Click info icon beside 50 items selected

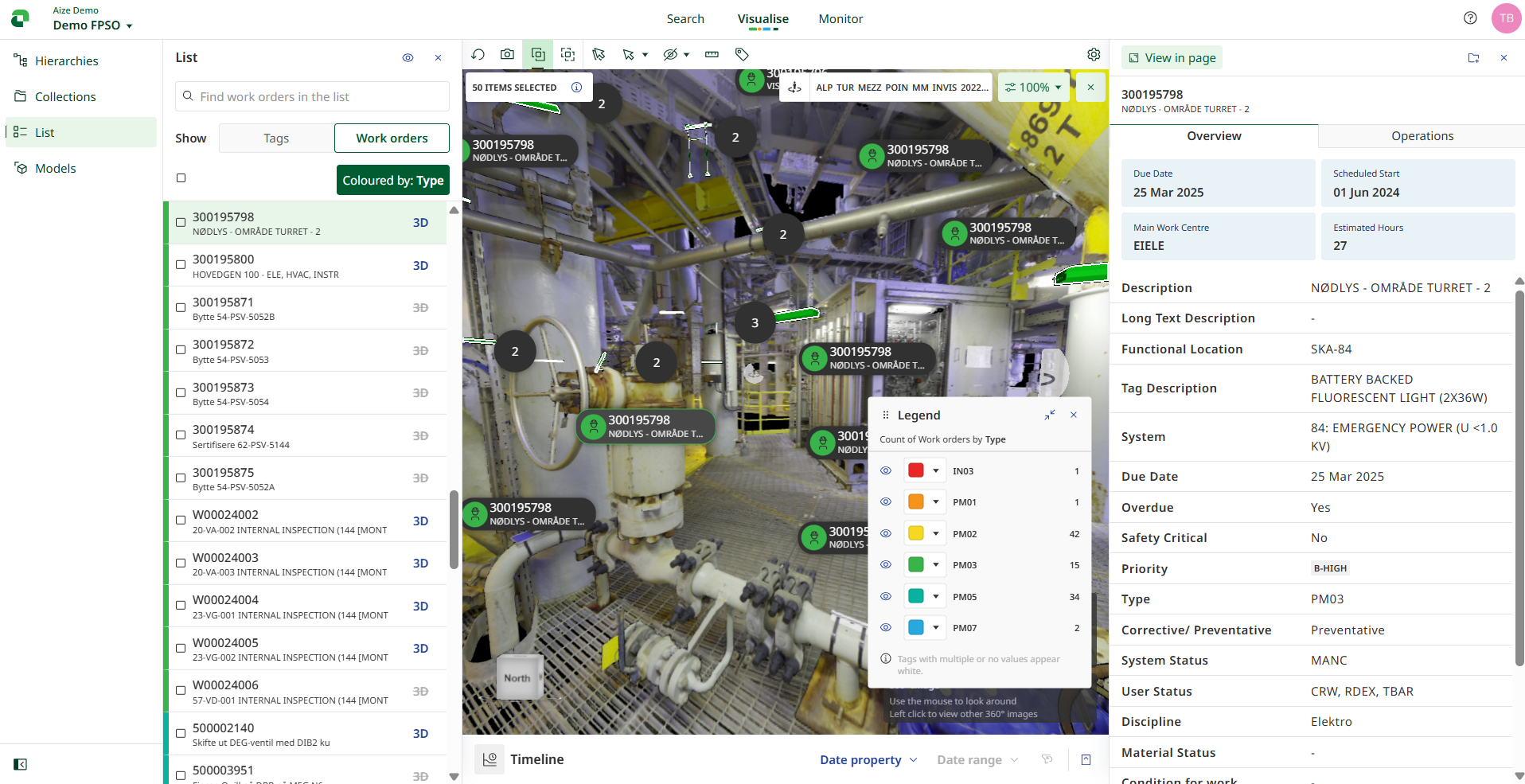coord(576,88)
